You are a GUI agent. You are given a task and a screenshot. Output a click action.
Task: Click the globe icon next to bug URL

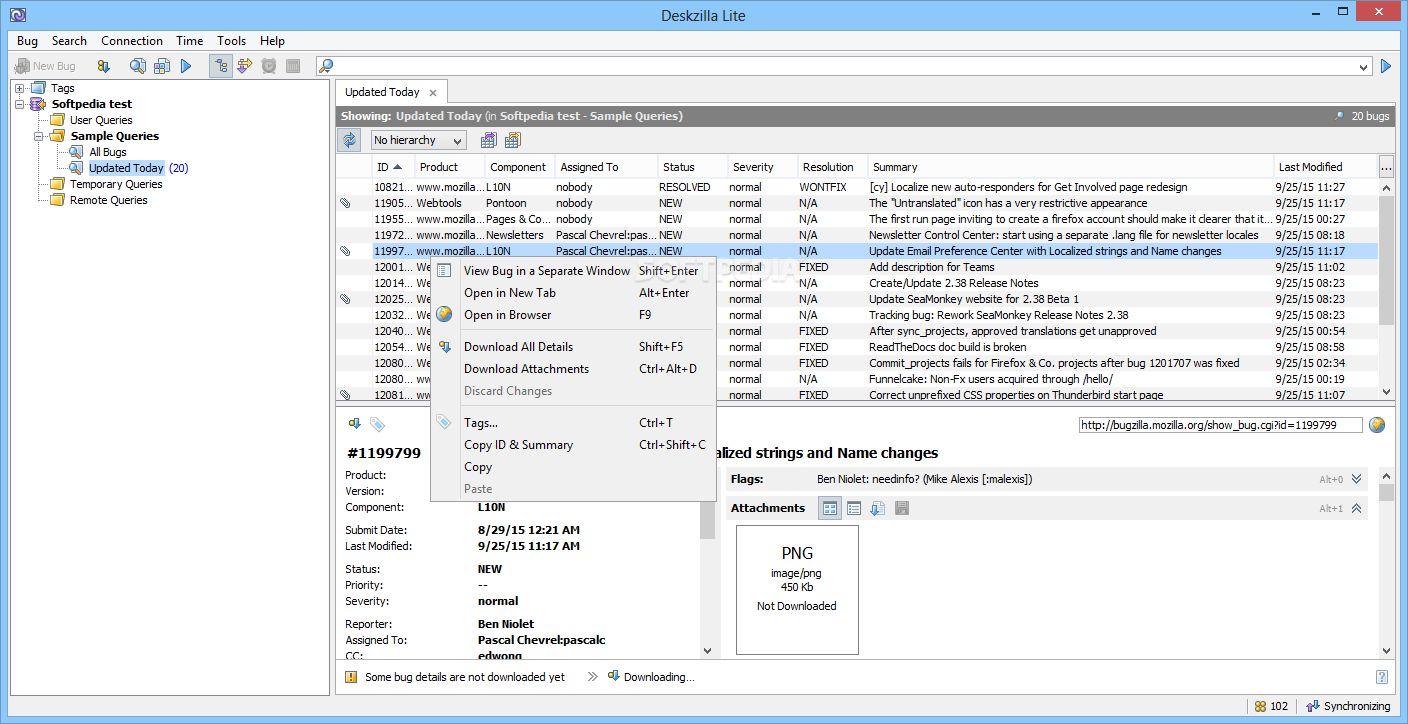[x=1377, y=425]
